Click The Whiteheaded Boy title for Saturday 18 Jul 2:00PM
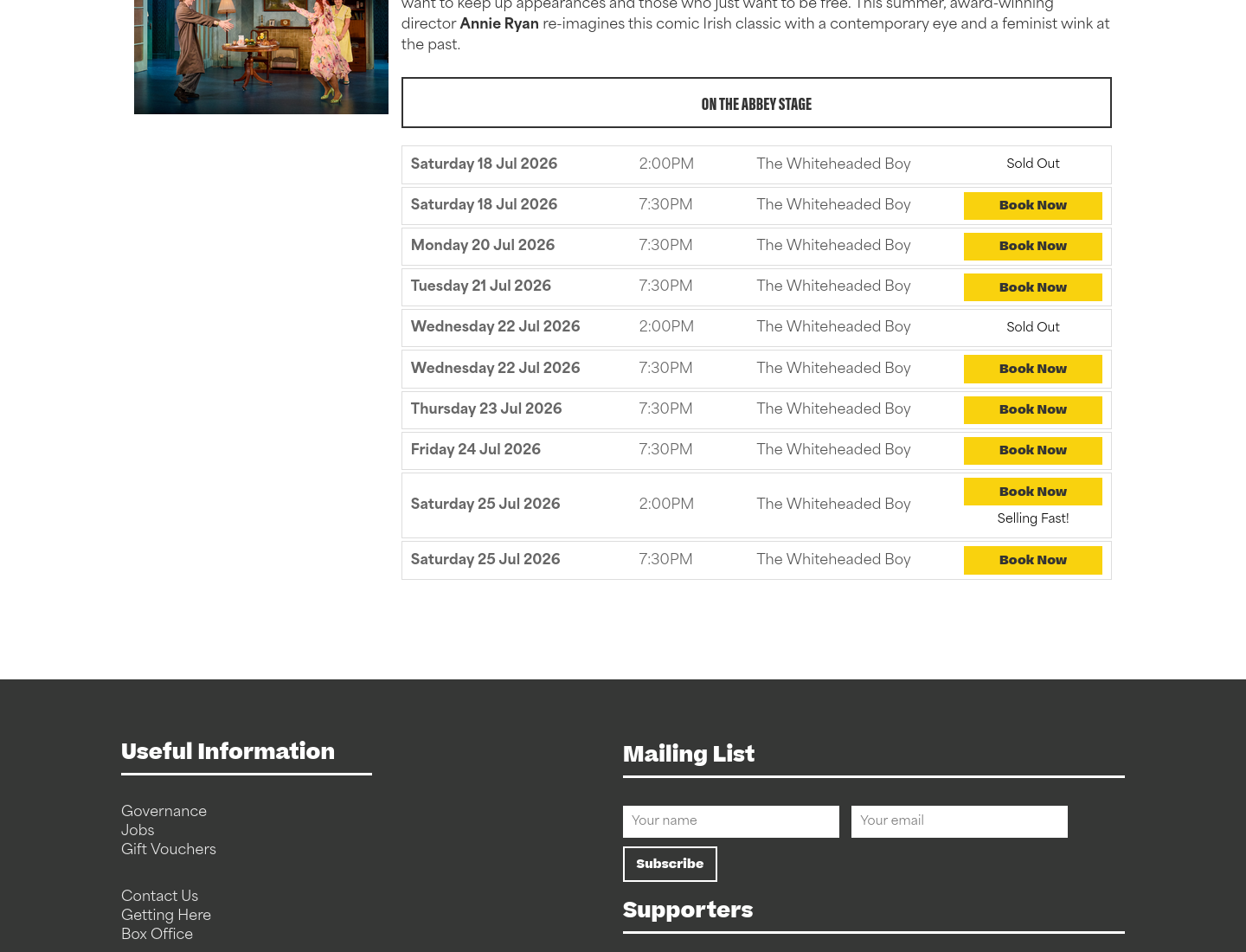The height and width of the screenshot is (952, 1246). [x=833, y=164]
